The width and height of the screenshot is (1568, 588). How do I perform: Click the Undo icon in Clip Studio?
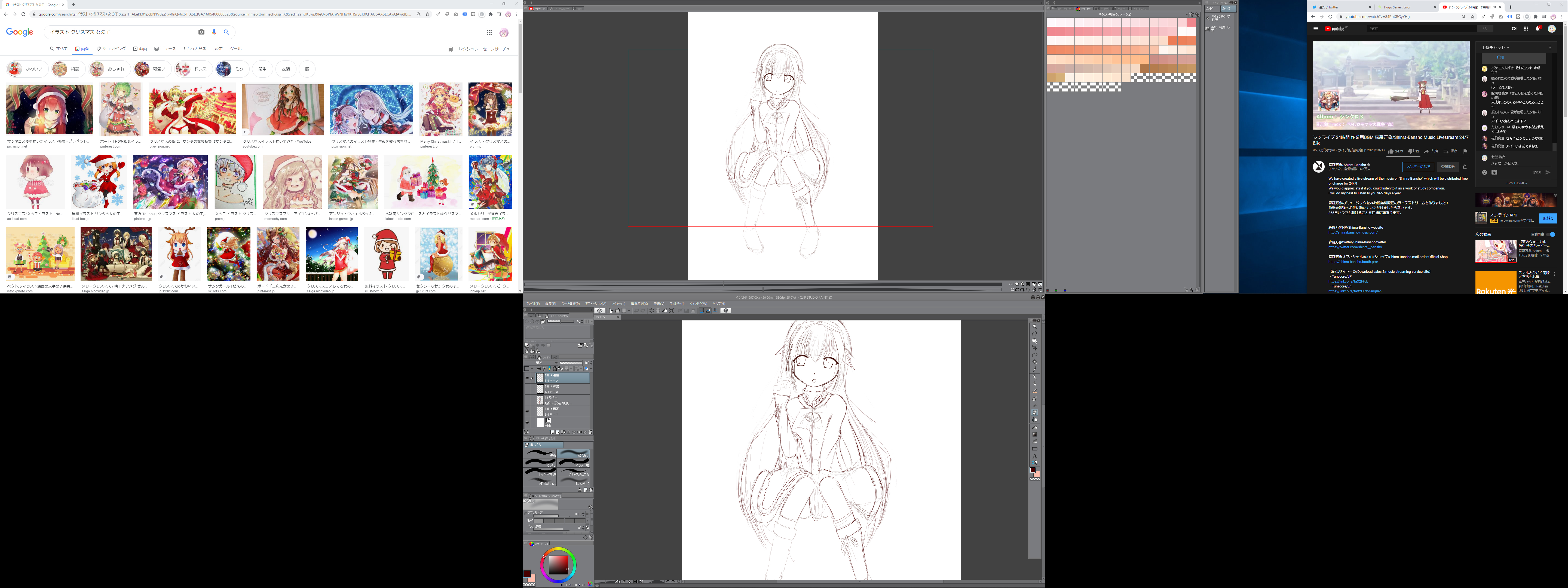point(637,310)
